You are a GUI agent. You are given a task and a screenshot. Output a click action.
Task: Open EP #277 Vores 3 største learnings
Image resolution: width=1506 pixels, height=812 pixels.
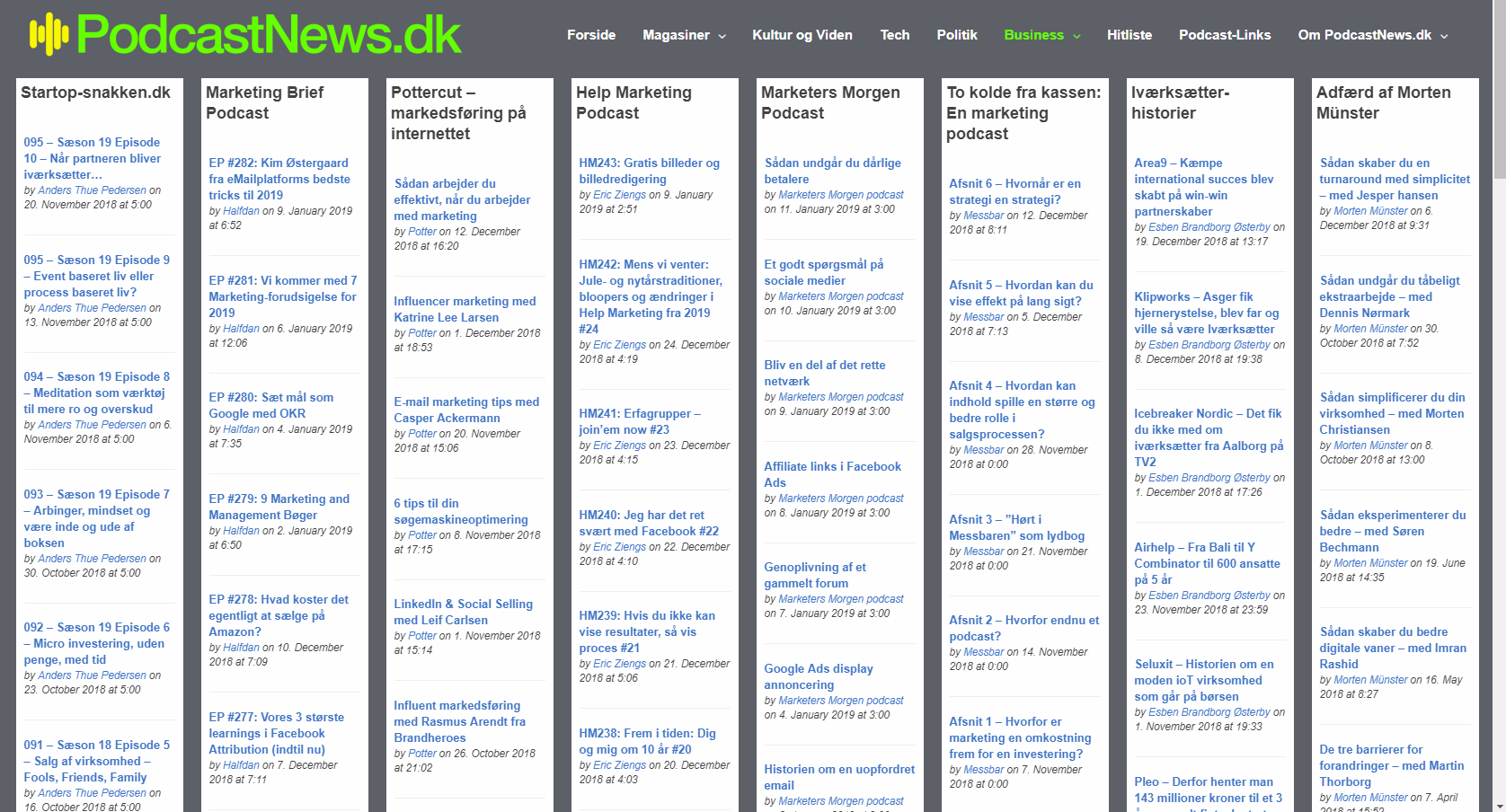tap(276, 733)
